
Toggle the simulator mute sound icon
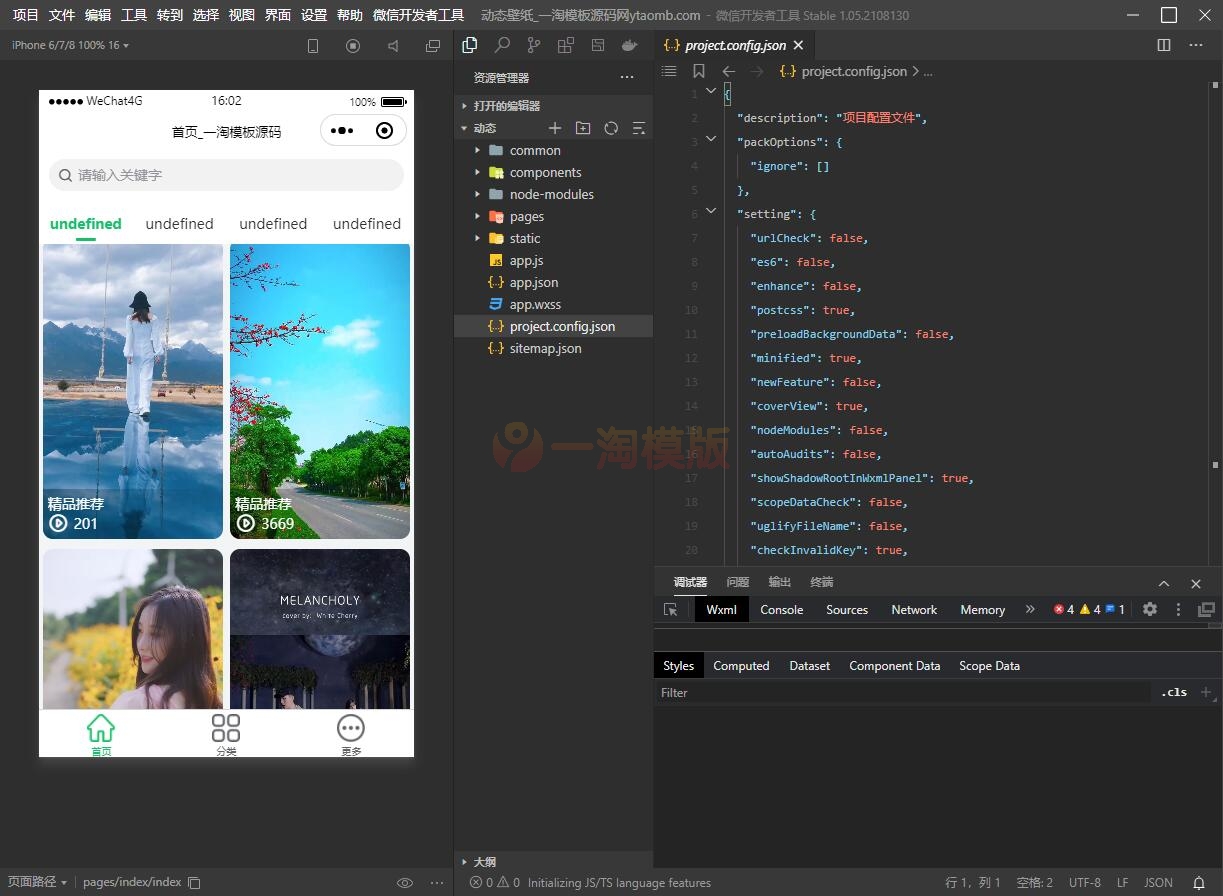coord(393,46)
